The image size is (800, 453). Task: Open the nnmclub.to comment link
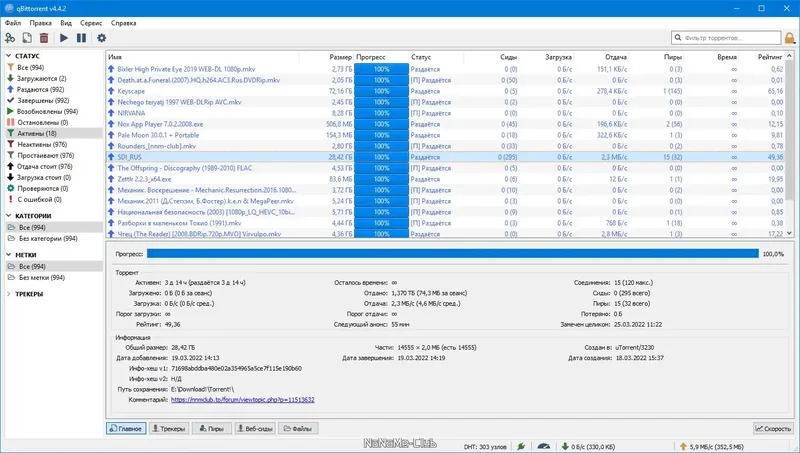(x=242, y=399)
